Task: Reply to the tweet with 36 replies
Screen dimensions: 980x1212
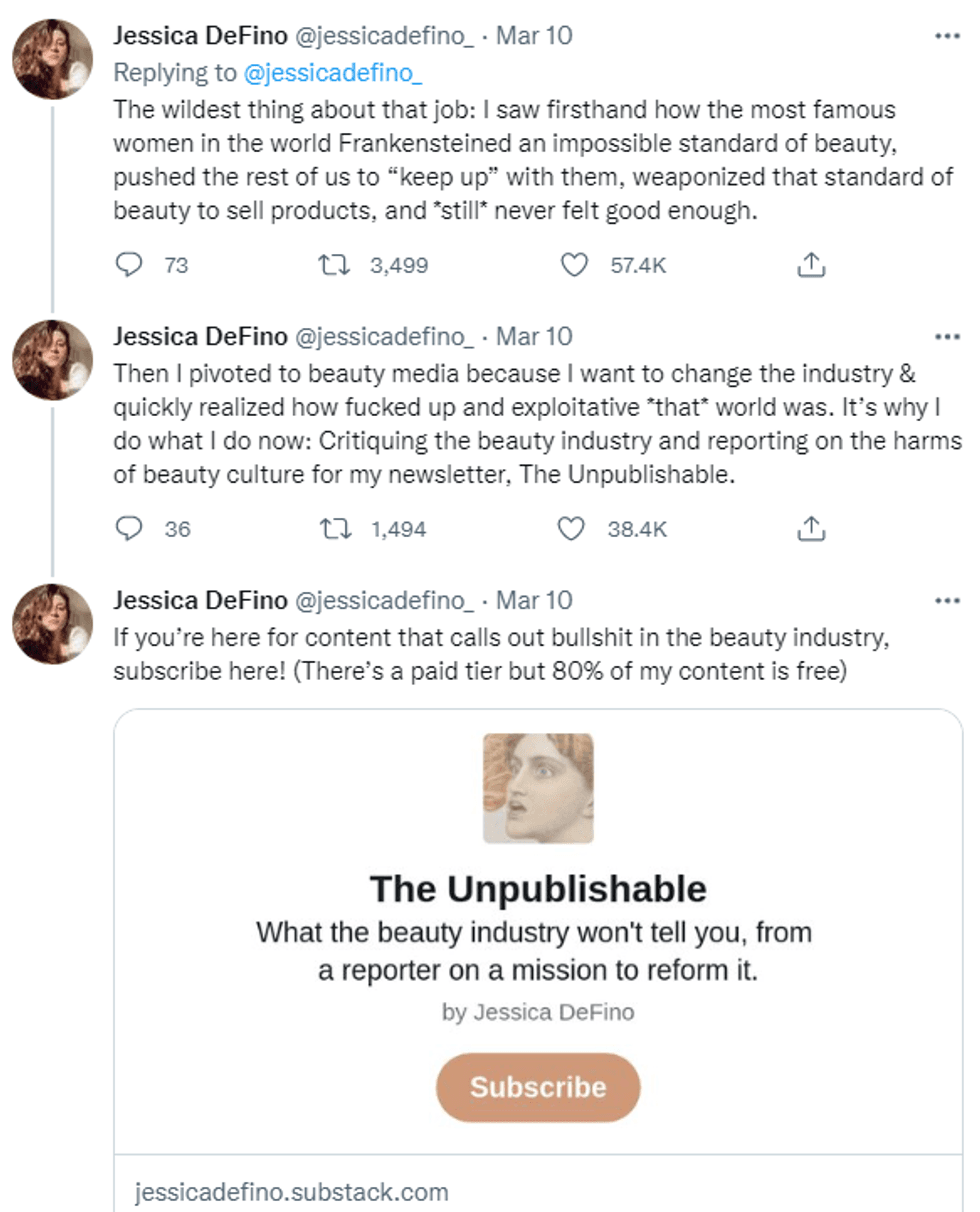Action: (130, 529)
